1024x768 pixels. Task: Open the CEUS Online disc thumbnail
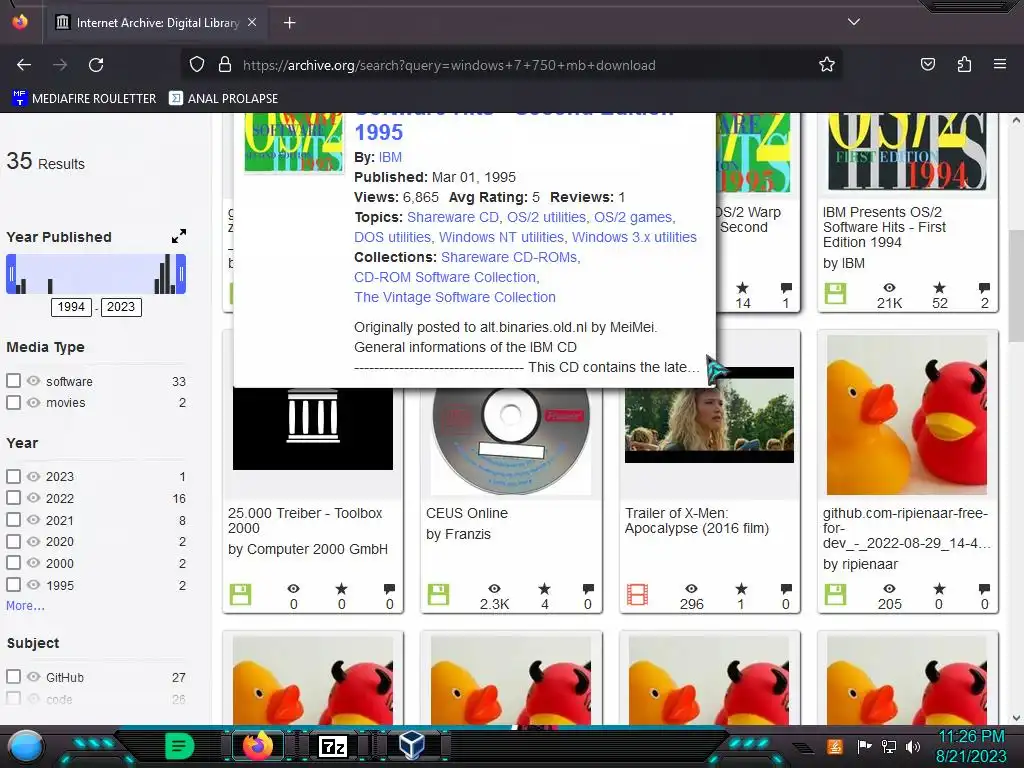pyautogui.click(x=511, y=441)
